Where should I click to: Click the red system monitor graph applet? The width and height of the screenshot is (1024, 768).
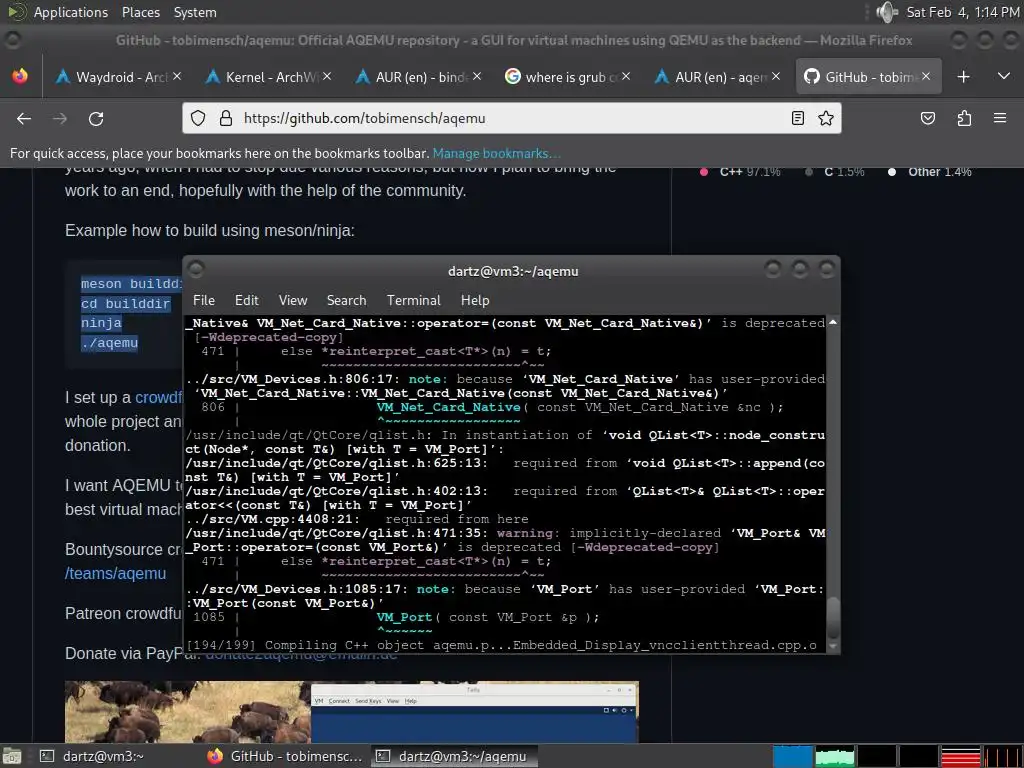tap(961, 756)
